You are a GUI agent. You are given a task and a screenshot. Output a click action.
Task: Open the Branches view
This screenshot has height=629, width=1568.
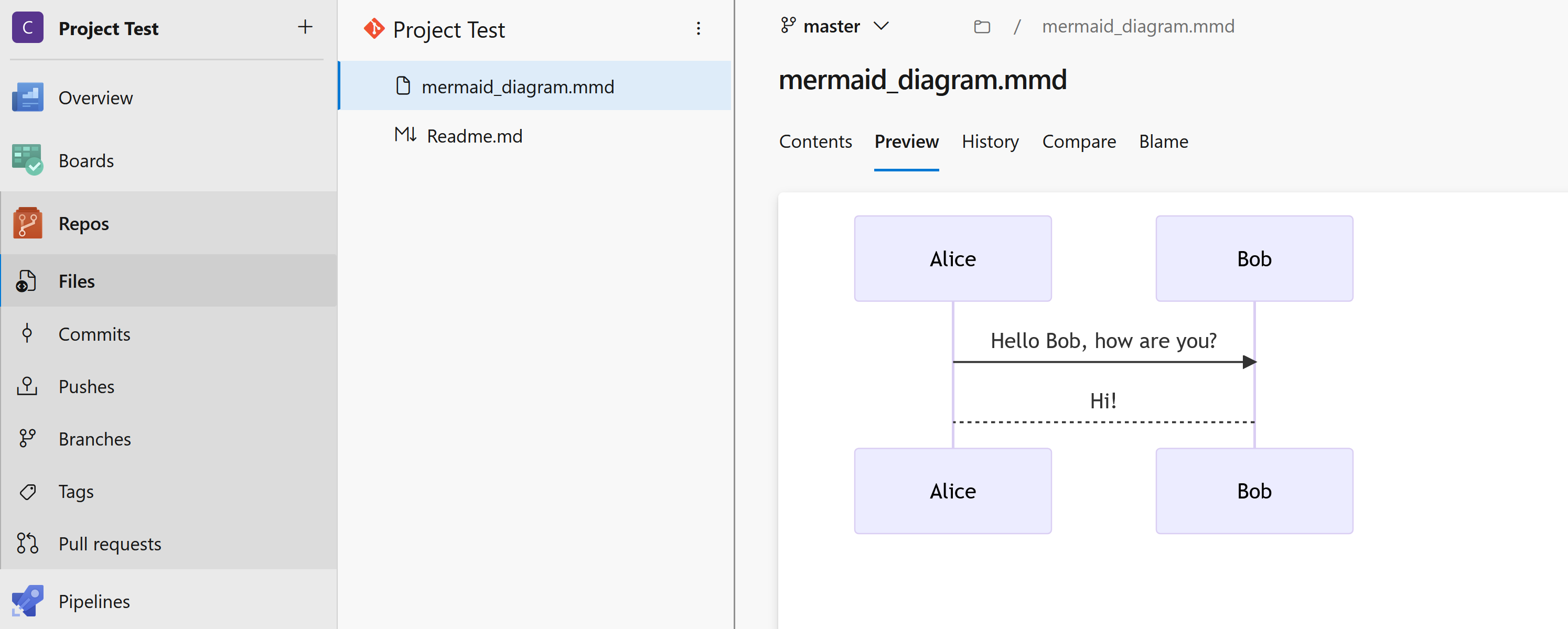[95, 439]
